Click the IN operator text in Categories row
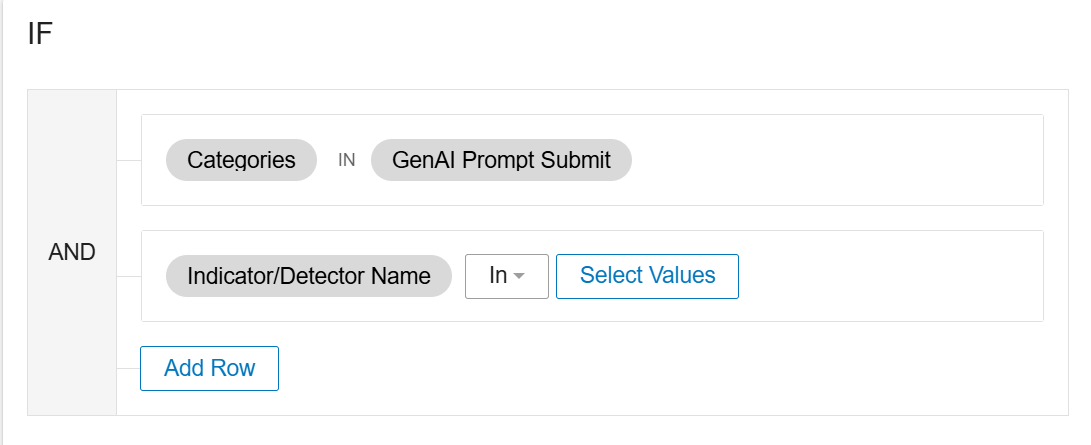The width and height of the screenshot is (1091, 445). 347,161
